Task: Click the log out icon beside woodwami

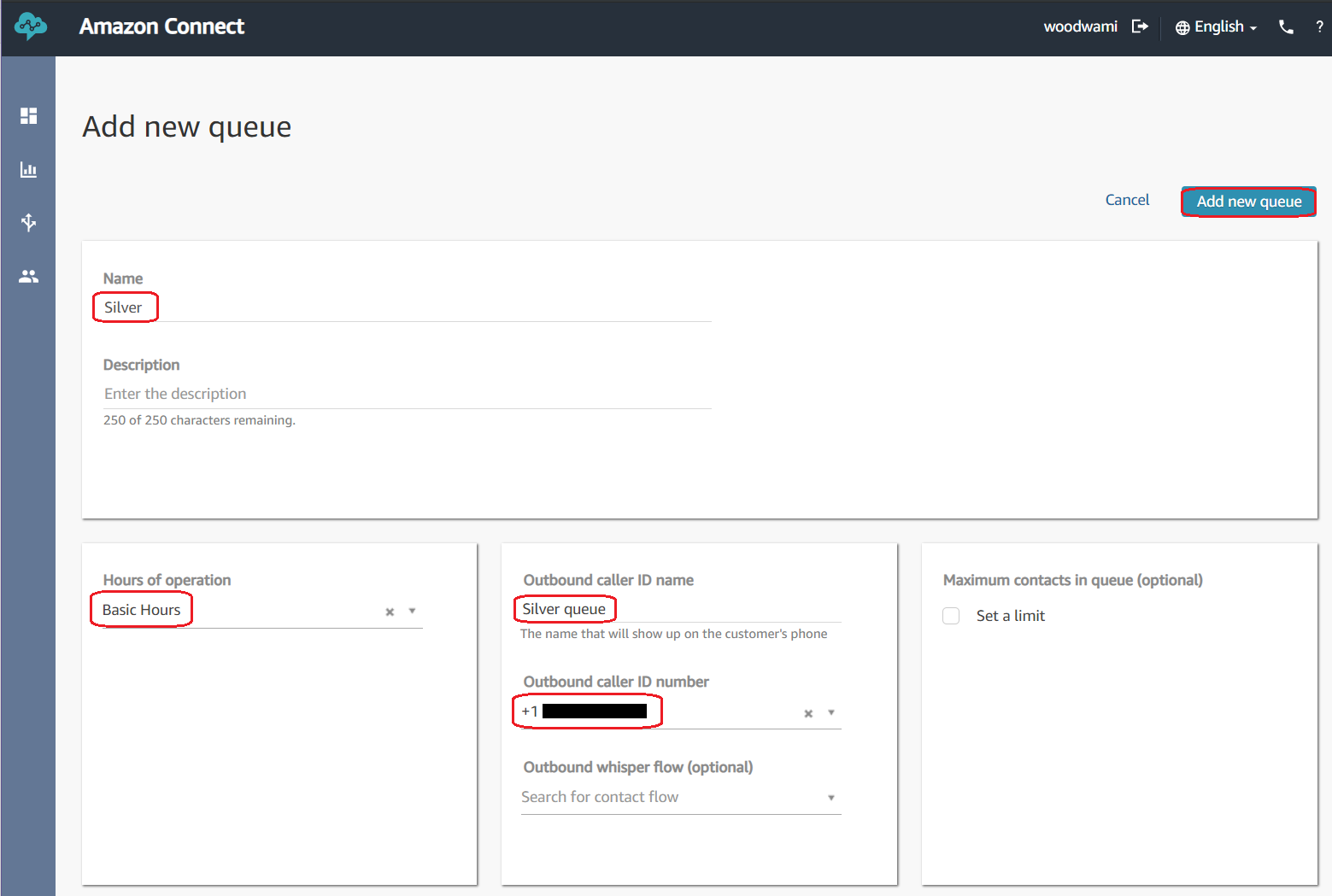Action: click(1140, 26)
